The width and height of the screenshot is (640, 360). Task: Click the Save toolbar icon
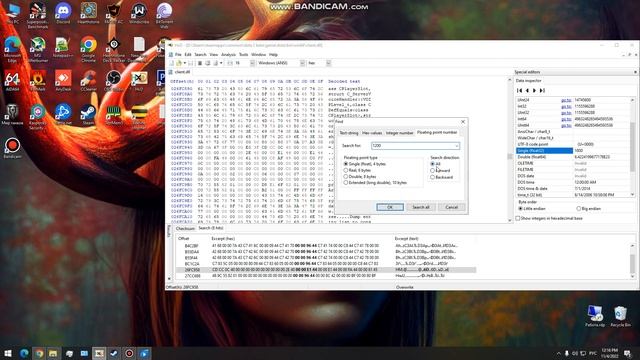[x=191, y=63]
